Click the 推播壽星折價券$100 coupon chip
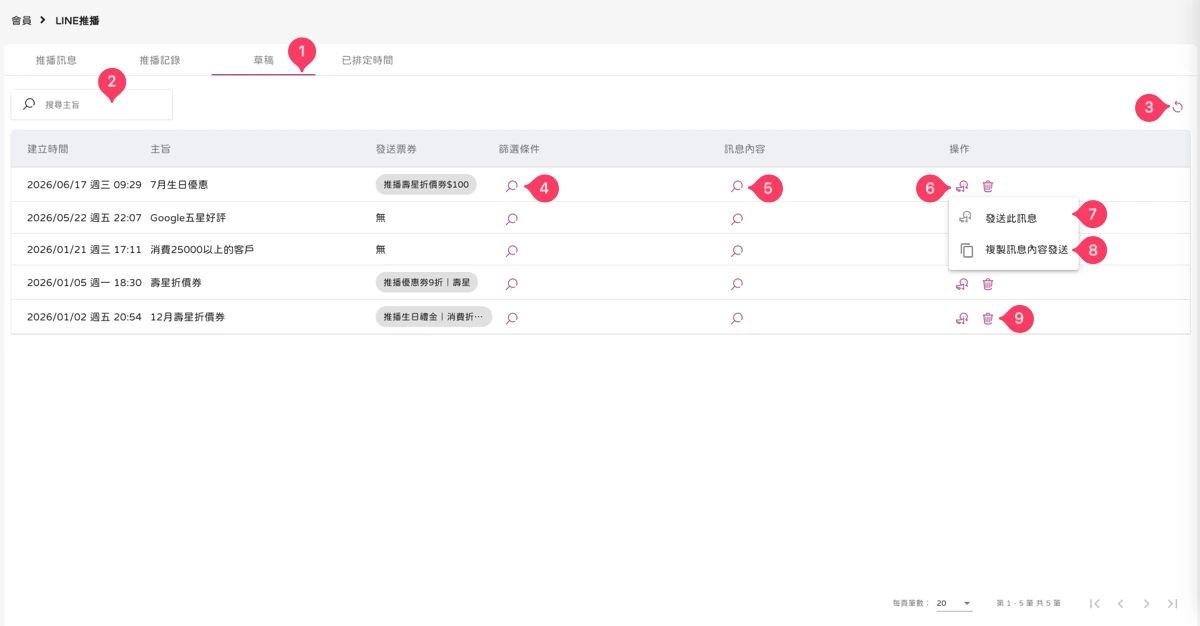The height and width of the screenshot is (626, 1200). click(x=427, y=185)
